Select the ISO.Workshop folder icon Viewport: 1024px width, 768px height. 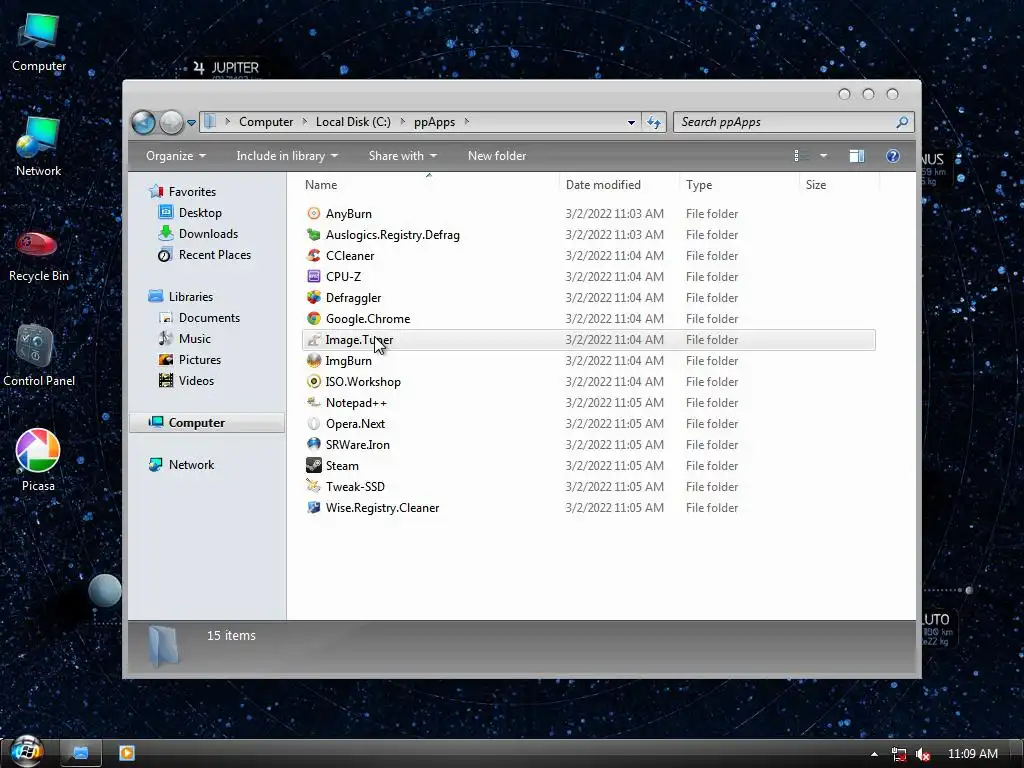pos(313,381)
